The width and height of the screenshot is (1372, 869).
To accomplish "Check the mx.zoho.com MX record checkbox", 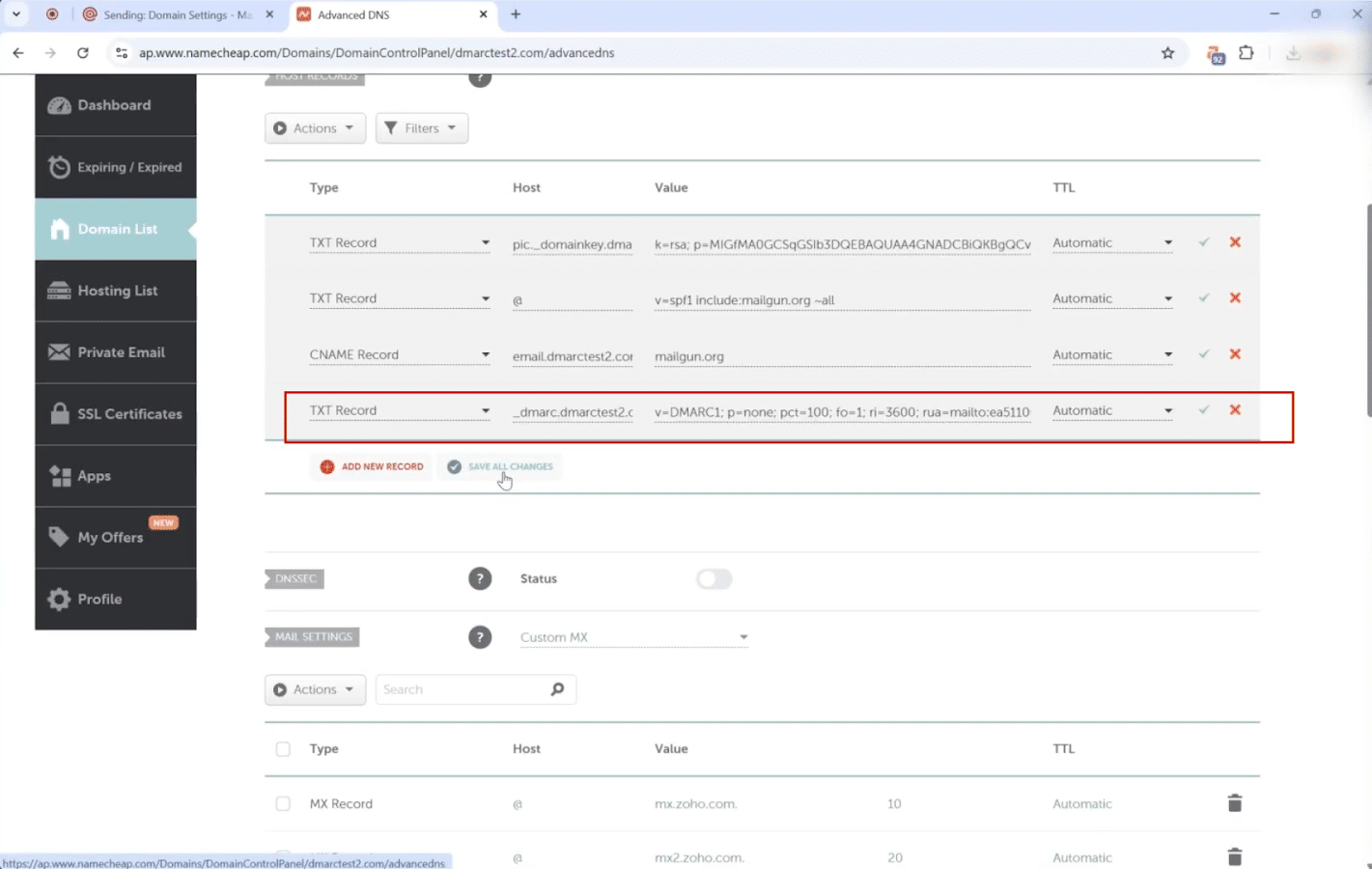I will point(283,803).
